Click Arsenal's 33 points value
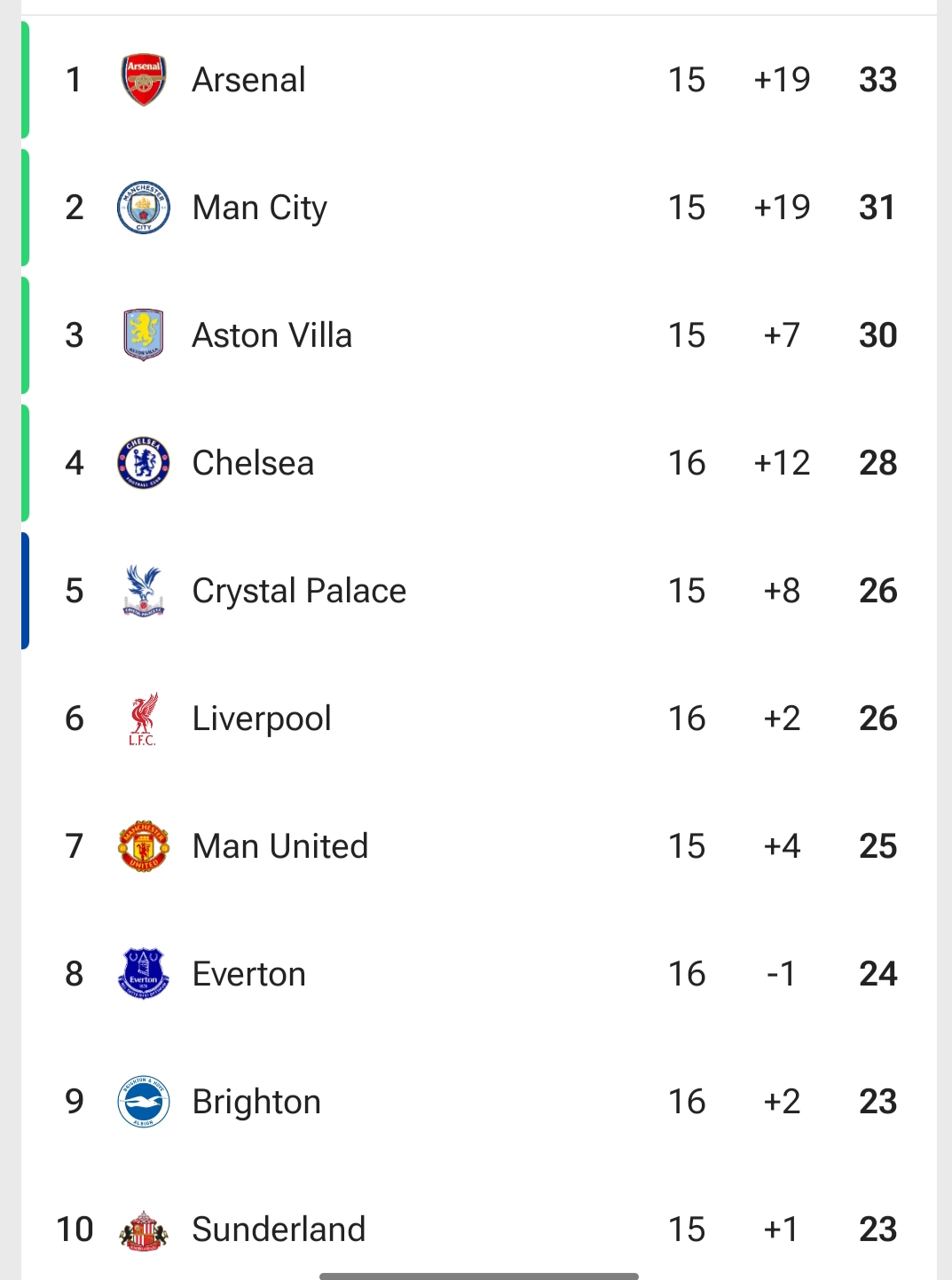Viewport: 952px width, 1280px height. [877, 80]
